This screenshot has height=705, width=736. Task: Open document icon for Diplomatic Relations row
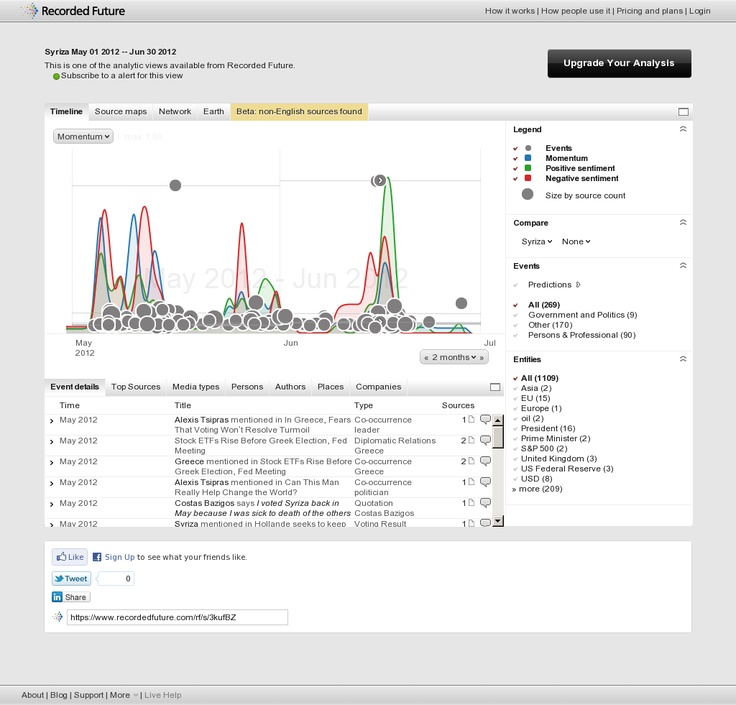(471, 440)
